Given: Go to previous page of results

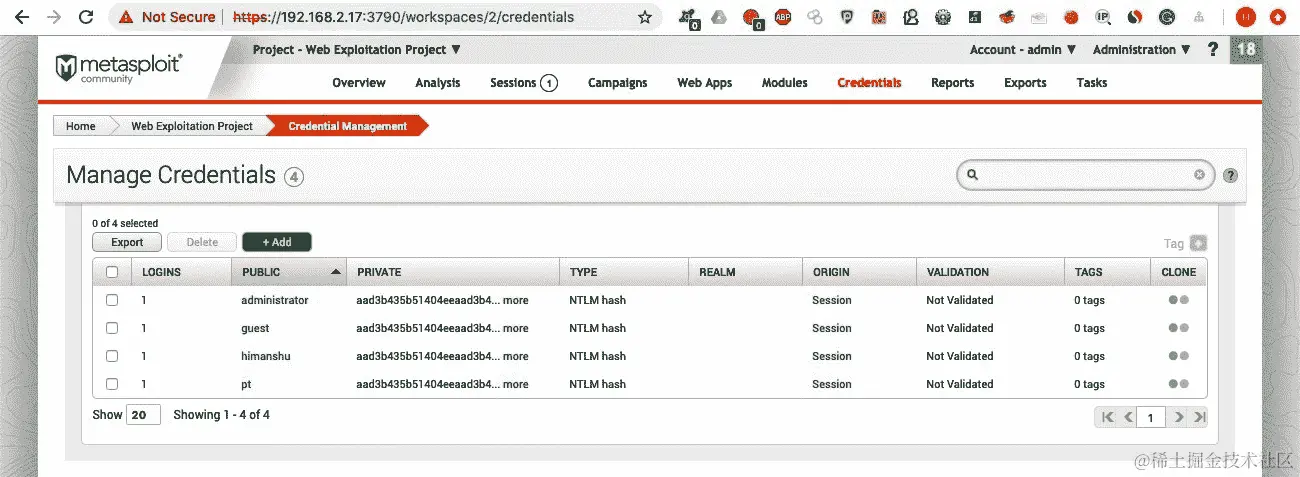Looking at the screenshot, I should coord(1128,417).
